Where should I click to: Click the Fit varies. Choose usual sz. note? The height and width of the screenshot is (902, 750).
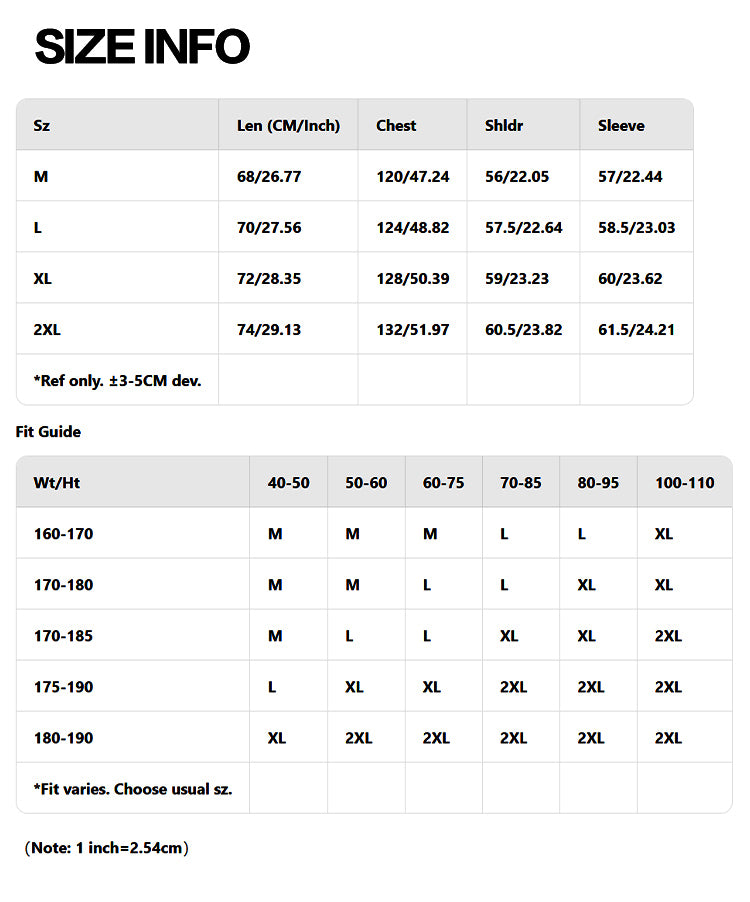(x=132, y=788)
